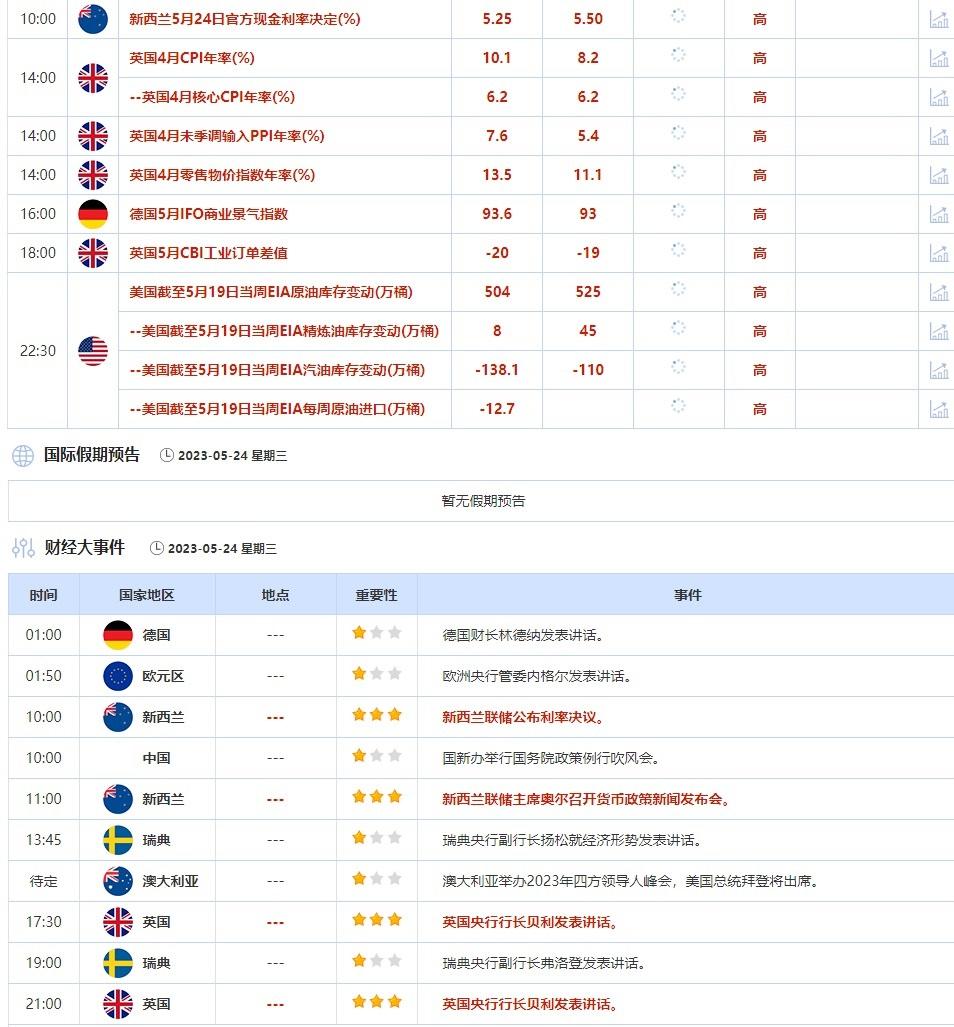Open 英国4月零售物价指数年率(%) link
954x1027 pixels.
pos(221,175)
